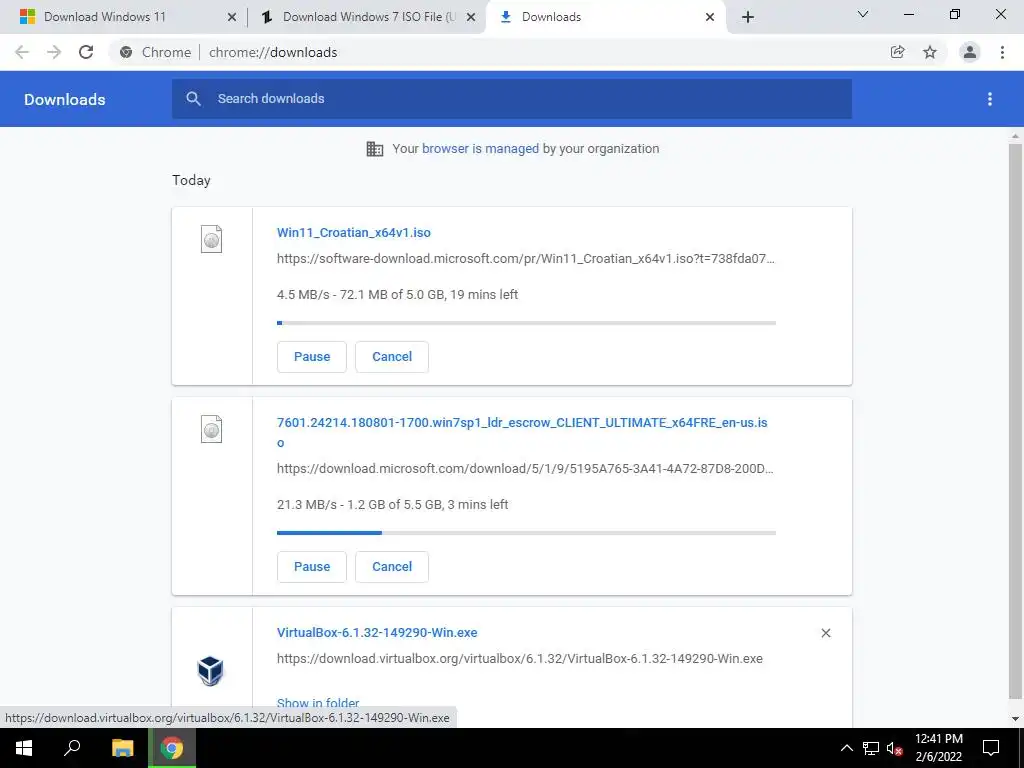1024x768 pixels.
Task: Switch to the Download Windows 11 tab
Action: pyautogui.click(x=124, y=17)
